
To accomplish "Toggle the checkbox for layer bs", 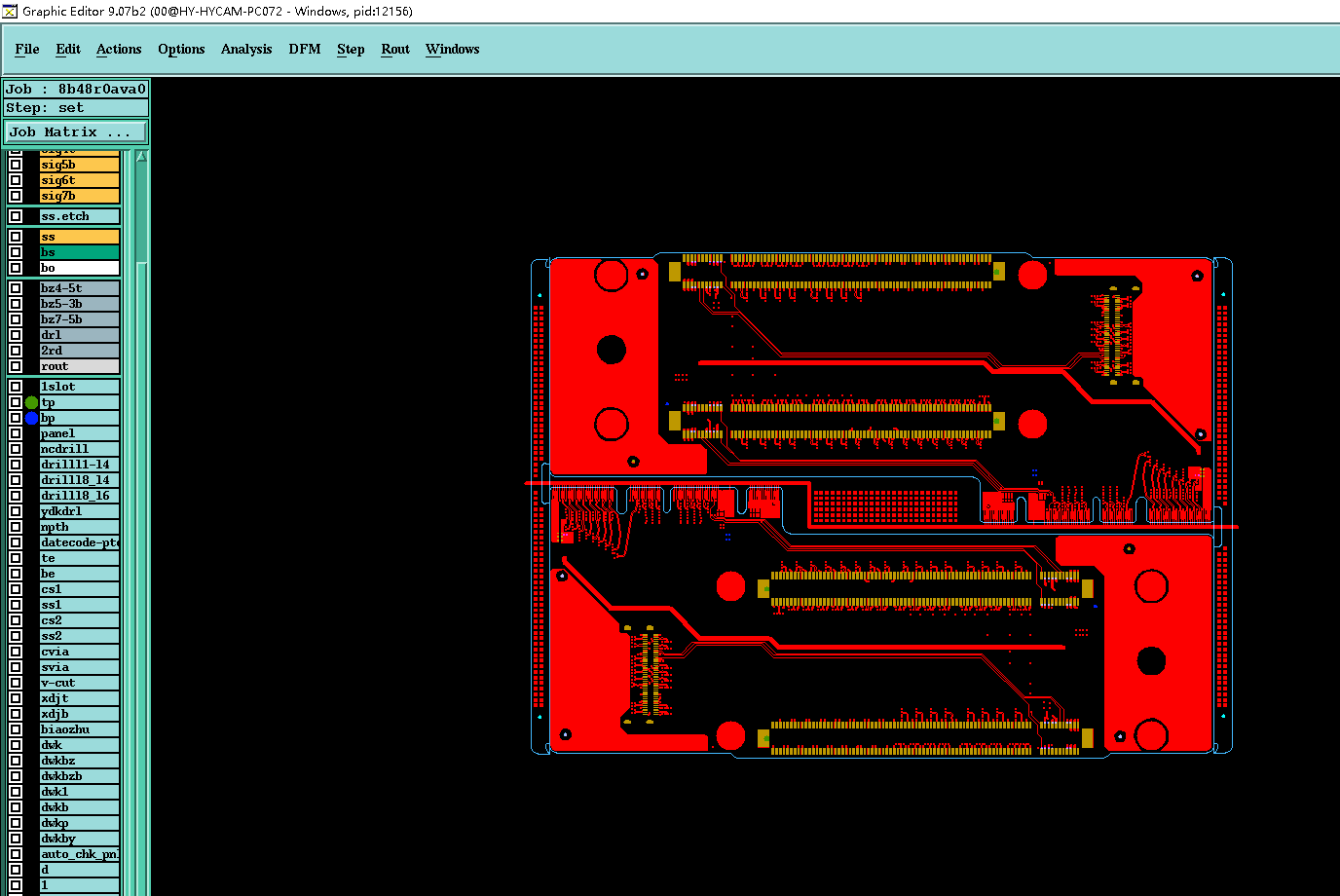I will (16, 252).
